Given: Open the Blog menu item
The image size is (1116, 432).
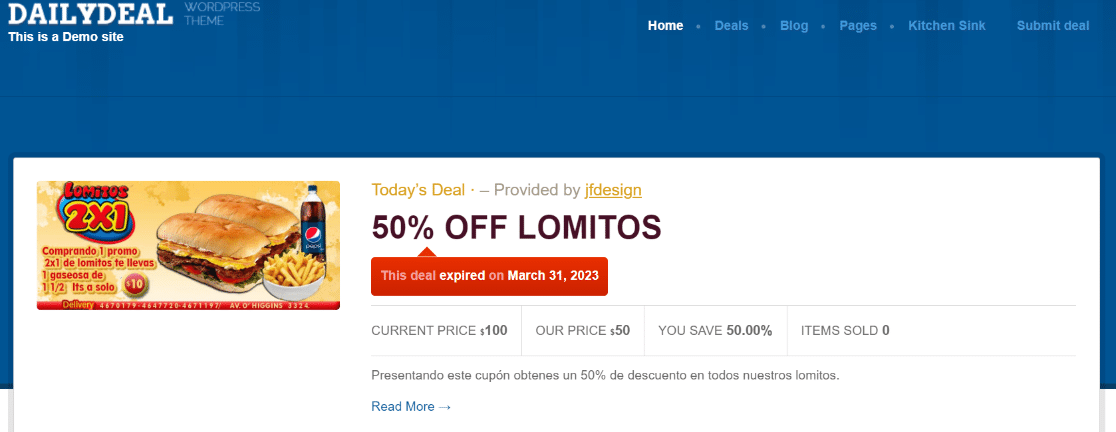Looking at the screenshot, I should (794, 26).
